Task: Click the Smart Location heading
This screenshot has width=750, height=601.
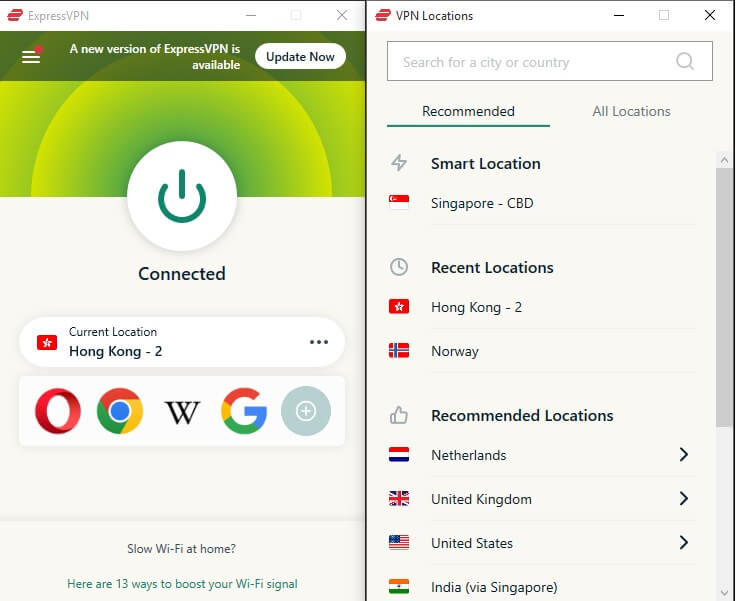Action: (485, 164)
